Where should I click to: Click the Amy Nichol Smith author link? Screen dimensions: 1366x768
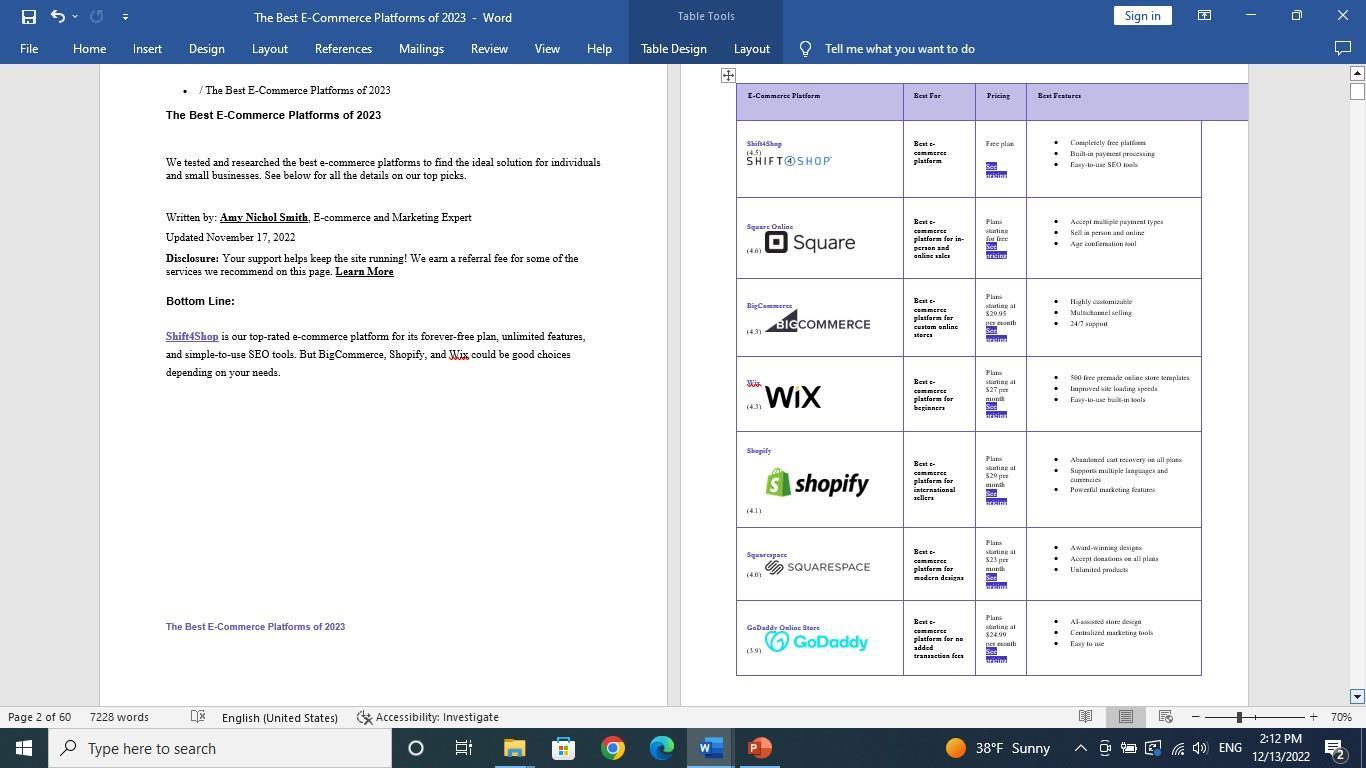pyautogui.click(x=264, y=218)
